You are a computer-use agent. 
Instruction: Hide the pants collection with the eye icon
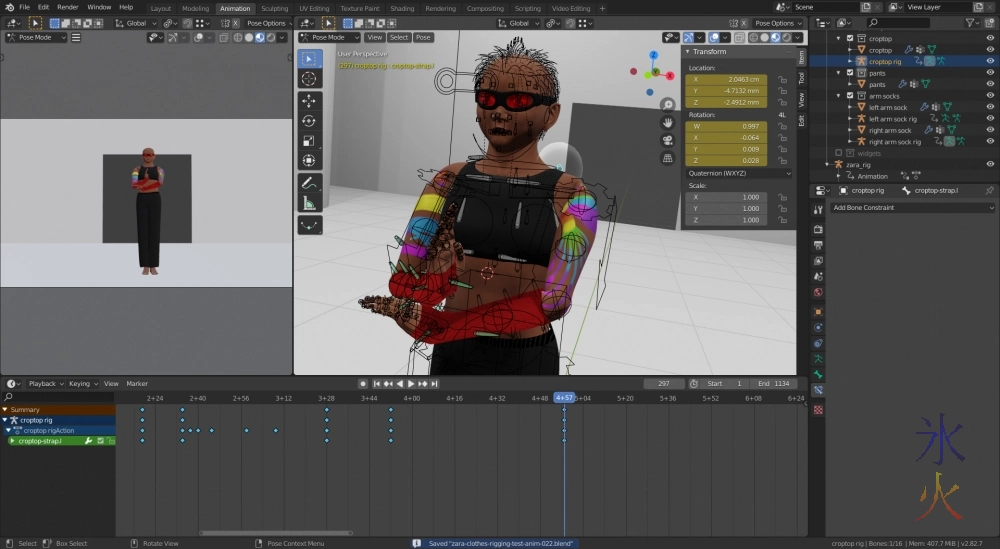pyautogui.click(x=990, y=73)
